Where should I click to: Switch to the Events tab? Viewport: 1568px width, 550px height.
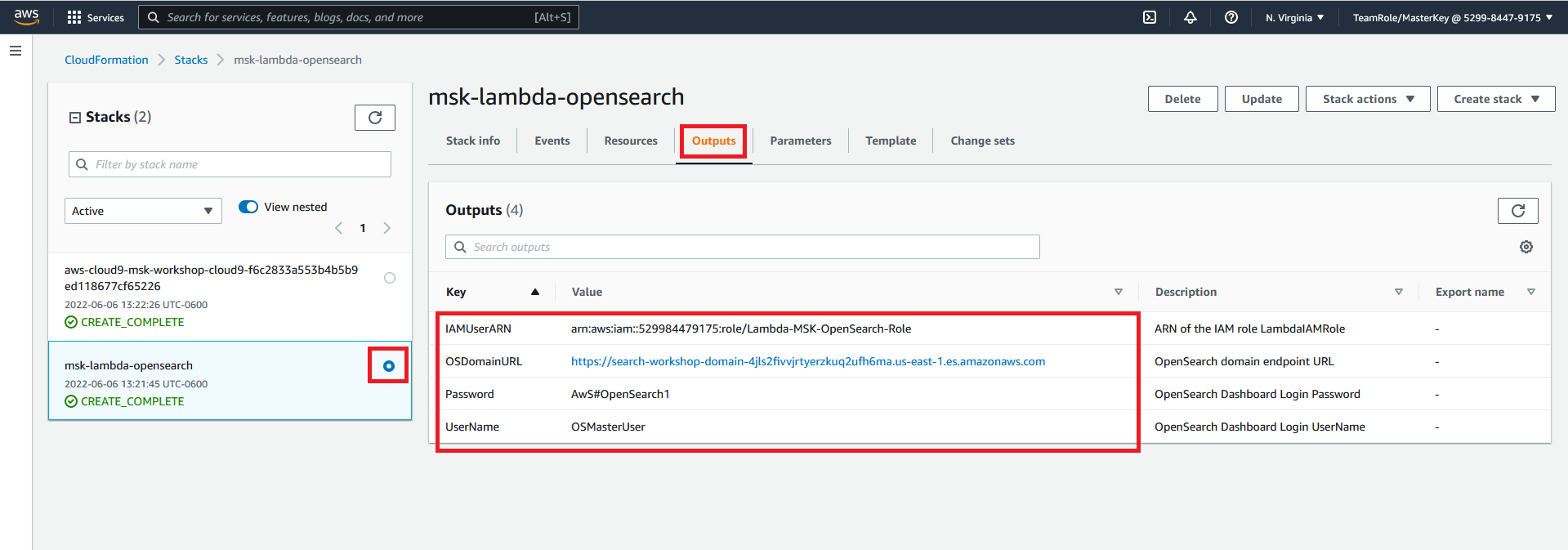[x=552, y=141]
